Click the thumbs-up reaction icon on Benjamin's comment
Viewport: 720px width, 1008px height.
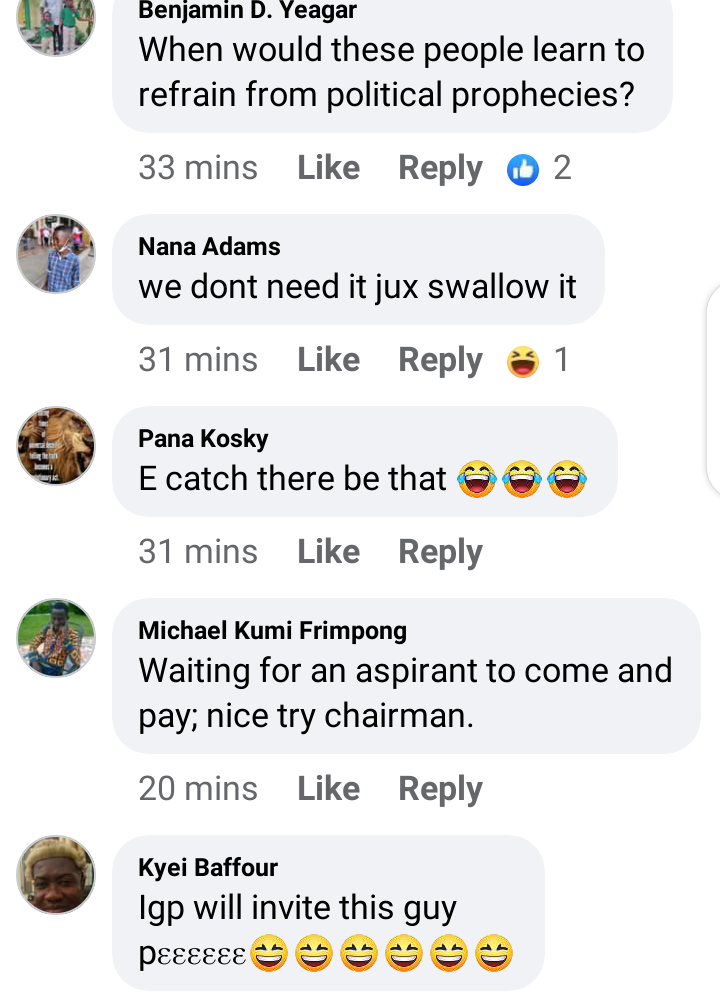pos(523,169)
